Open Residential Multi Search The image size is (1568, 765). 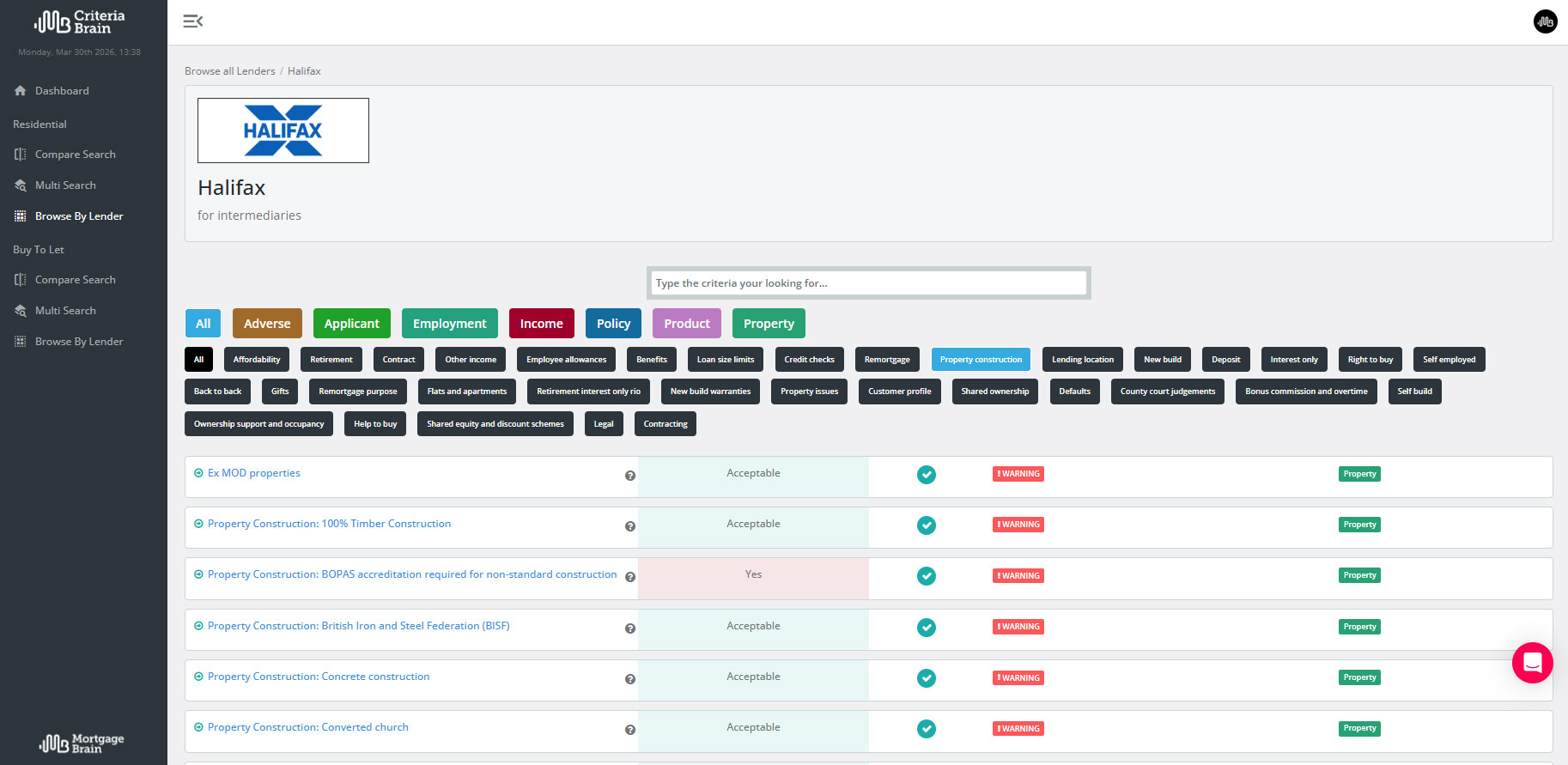pyautogui.click(x=65, y=185)
